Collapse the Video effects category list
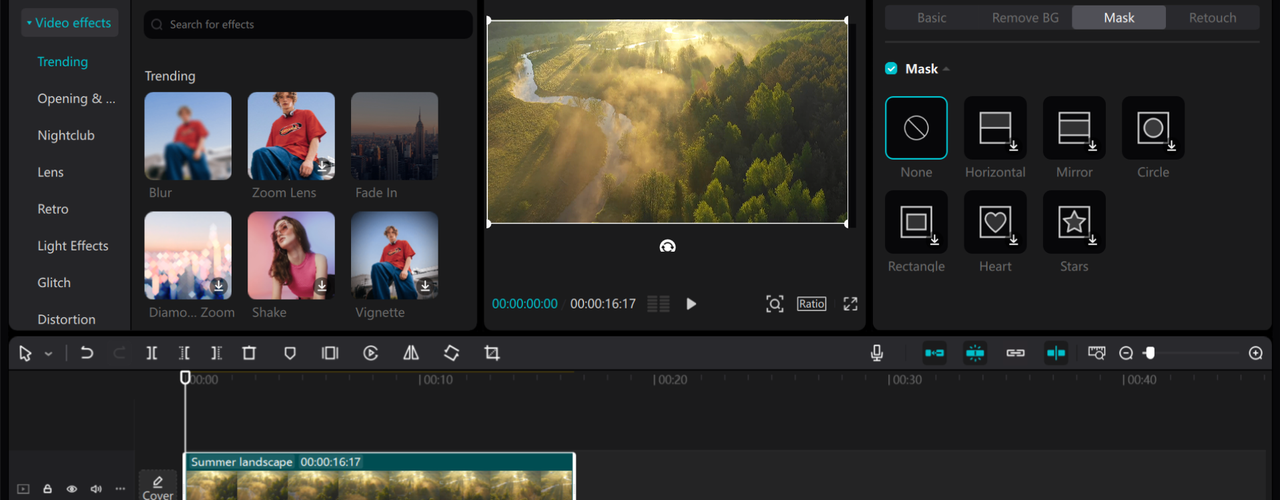Screen dimensions: 1280x500 click(x=30, y=23)
